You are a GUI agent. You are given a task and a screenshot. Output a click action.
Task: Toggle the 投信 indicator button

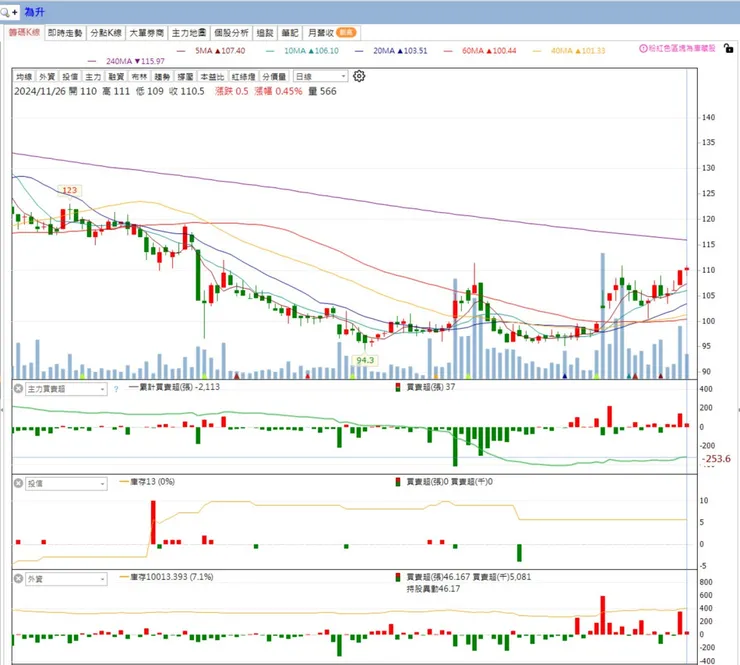point(70,76)
